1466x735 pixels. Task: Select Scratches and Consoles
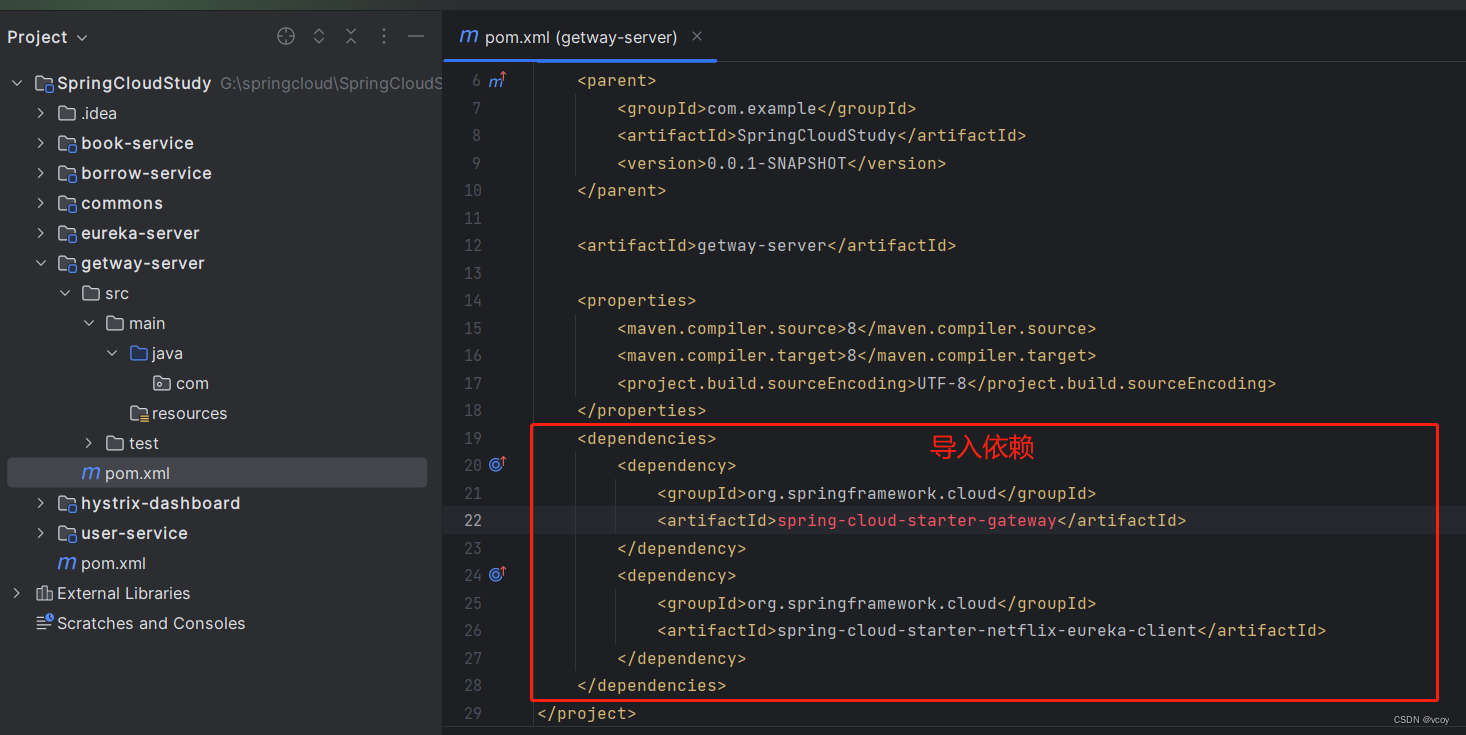pyautogui.click(x=151, y=623)
